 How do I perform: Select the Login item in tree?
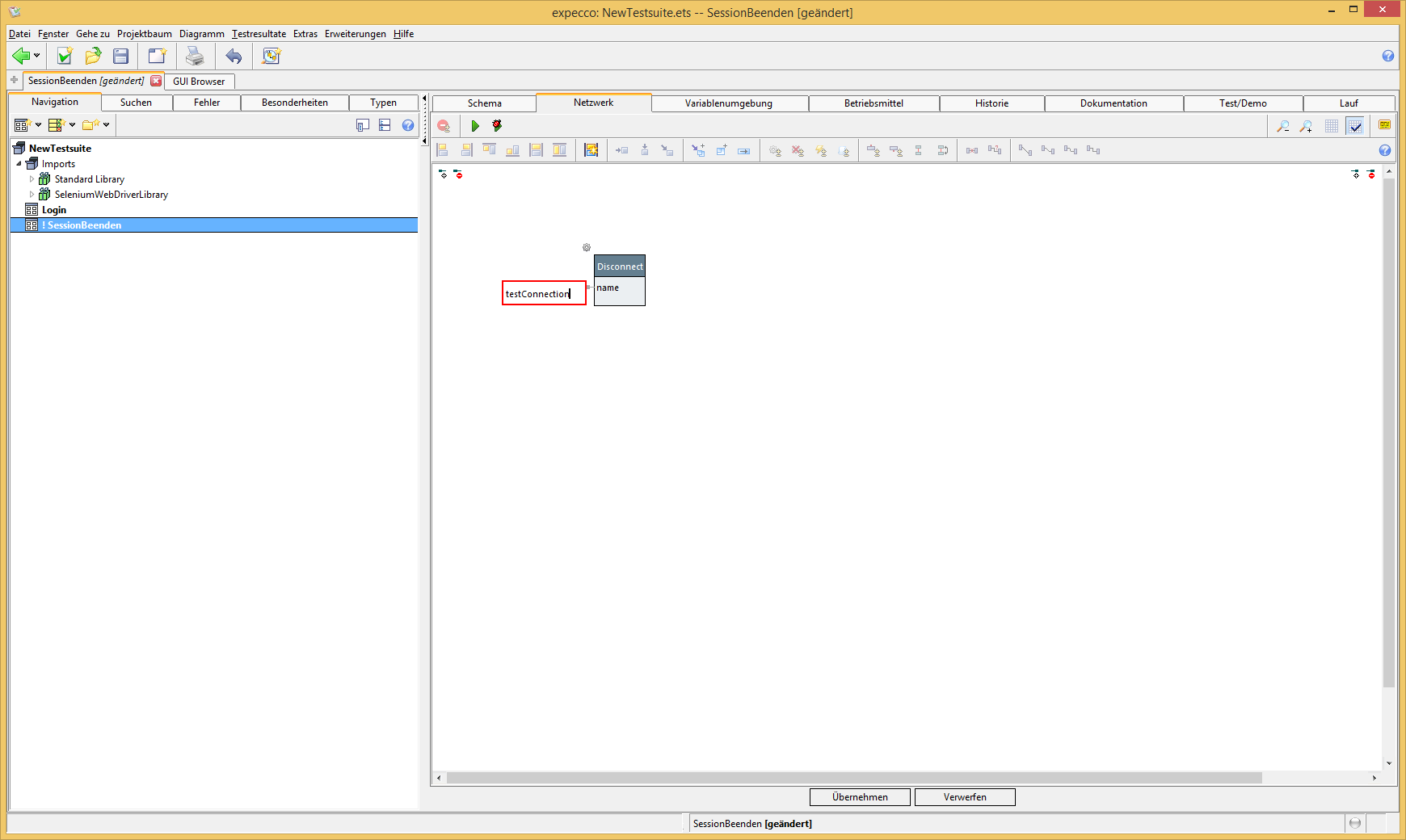[54, 210]
